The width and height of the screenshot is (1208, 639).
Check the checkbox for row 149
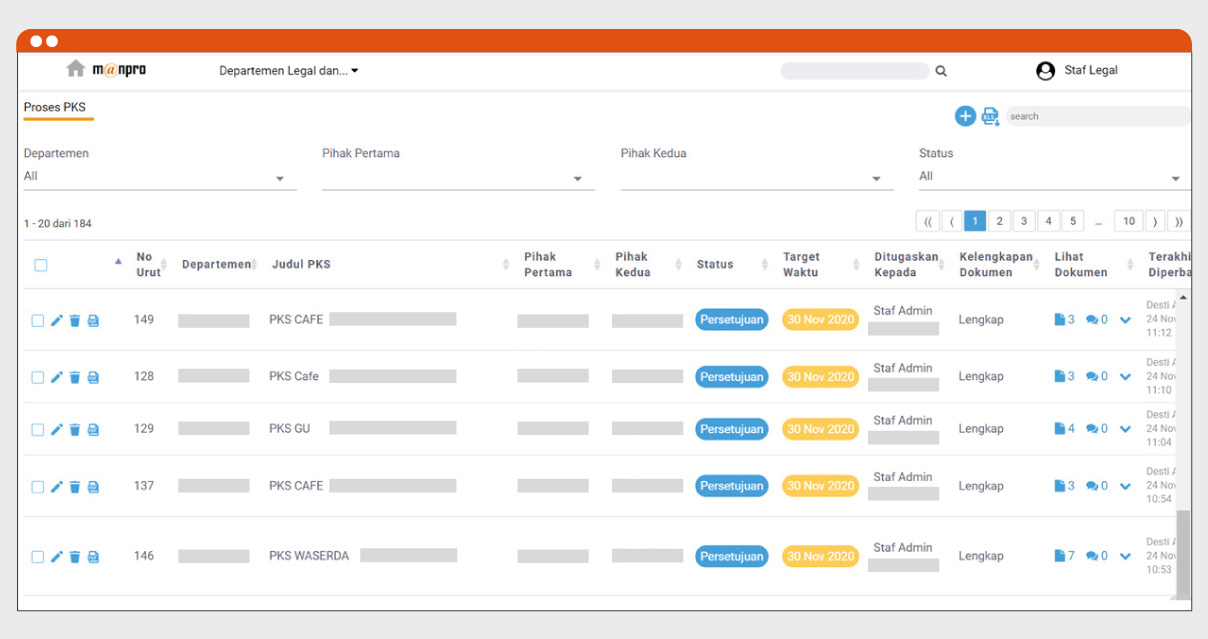coord(38,321)
